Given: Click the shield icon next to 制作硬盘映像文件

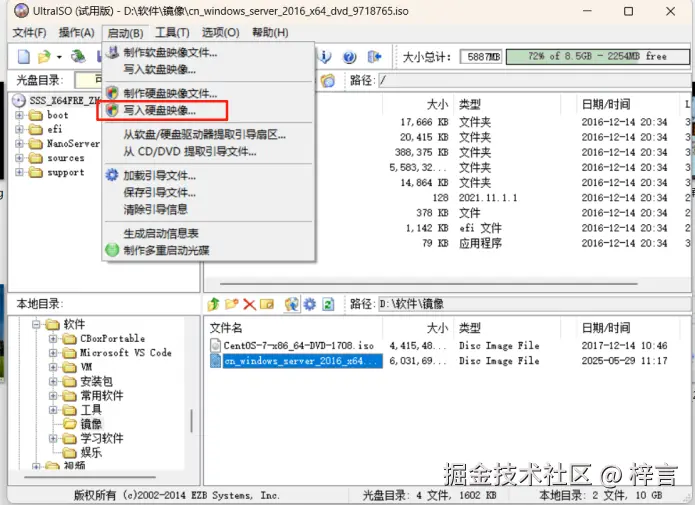Looking at the screenshot, I should point(112,93).
